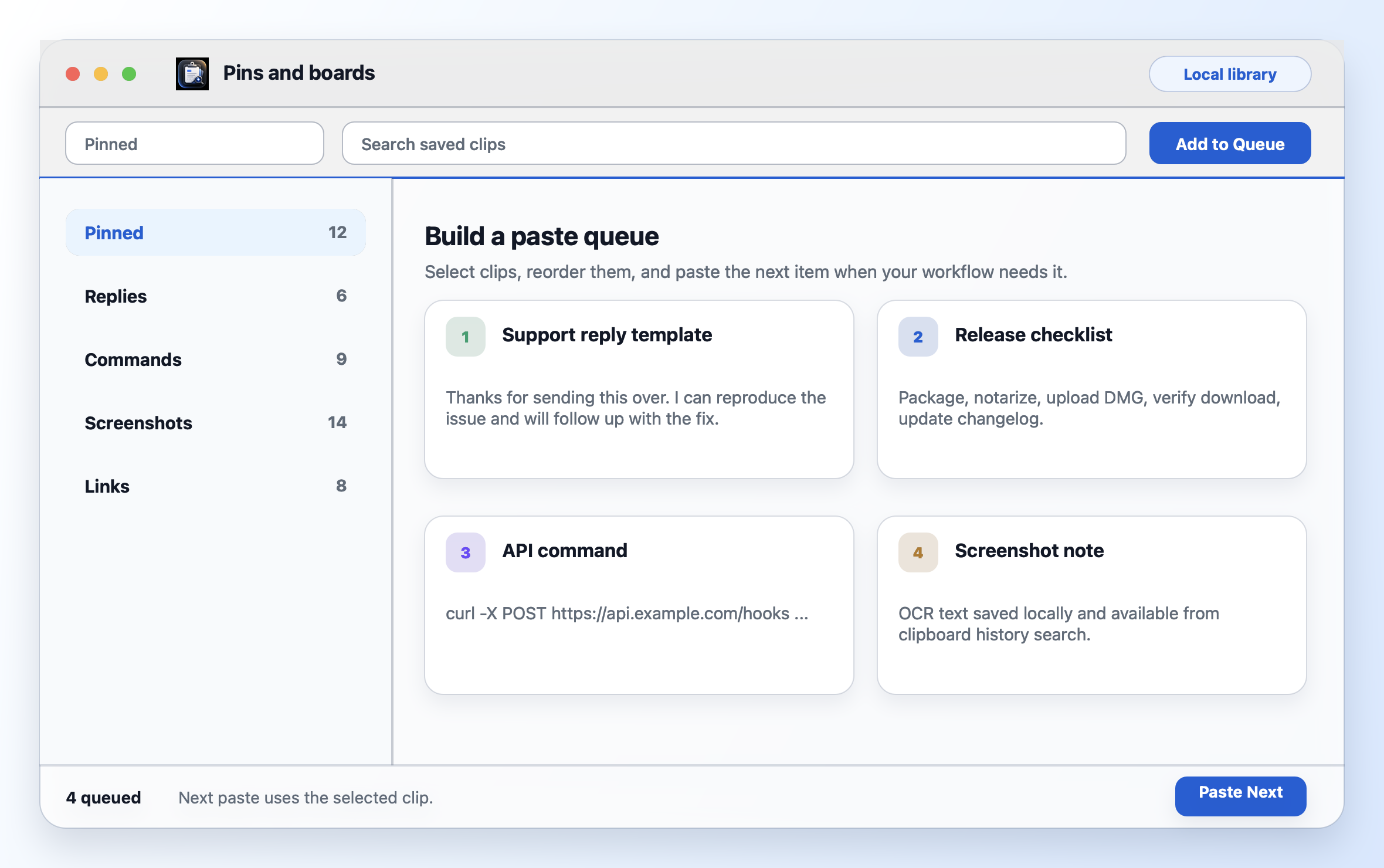This screenshot has width=1384, height=868.
Task: Click the tan number 4 badge
Action: [x=918, y=552]
